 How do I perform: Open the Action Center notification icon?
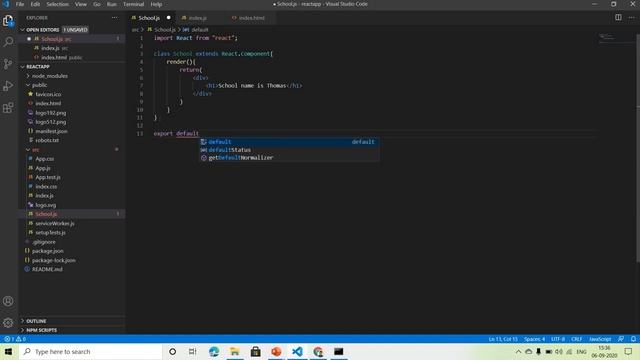click(628, 351)
